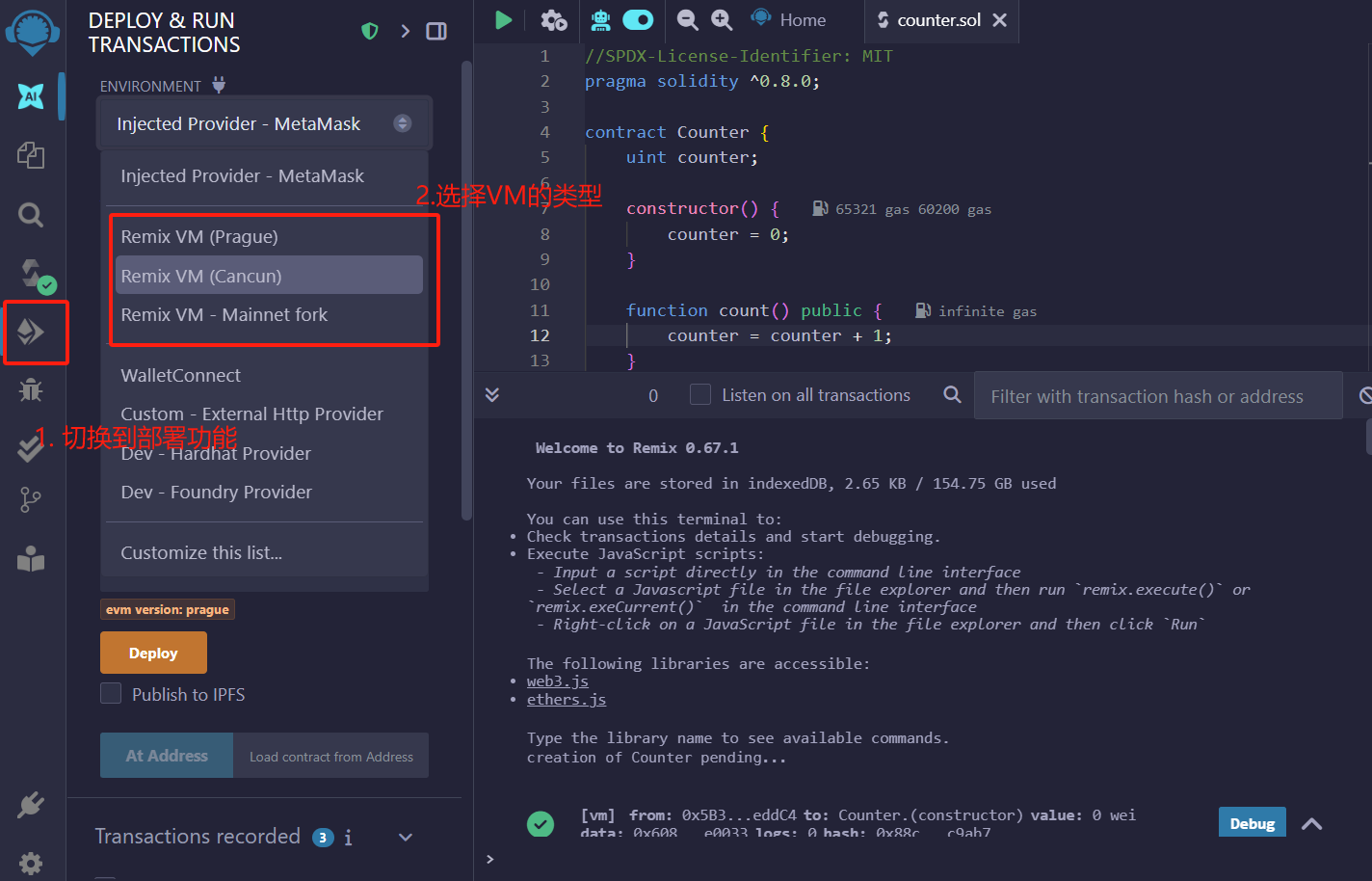Open the Solidity unit testing checkmark icon

pos(31,446)
